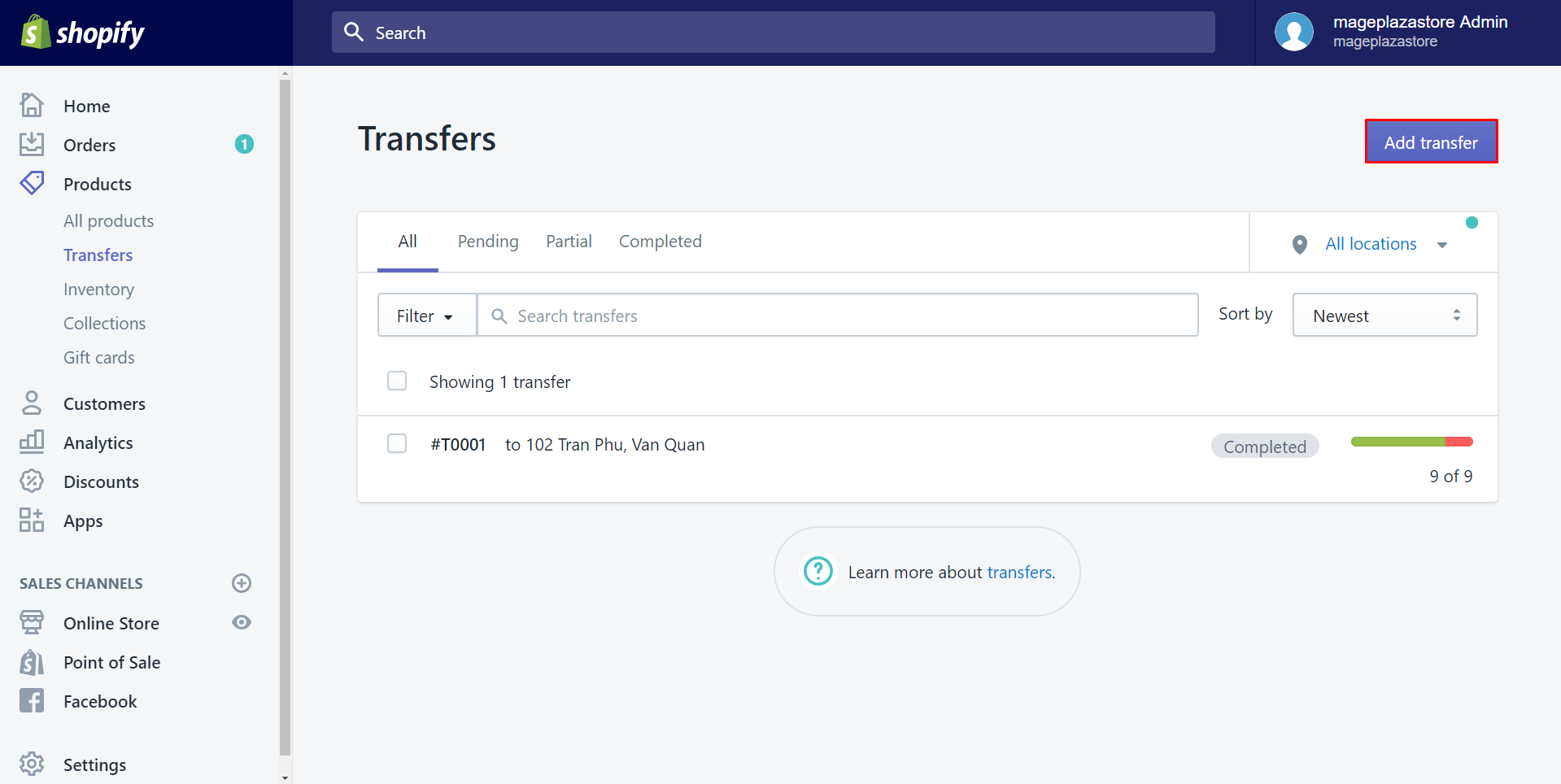
Task: Click the magnifier icon in top search bar
Action: 354,32
